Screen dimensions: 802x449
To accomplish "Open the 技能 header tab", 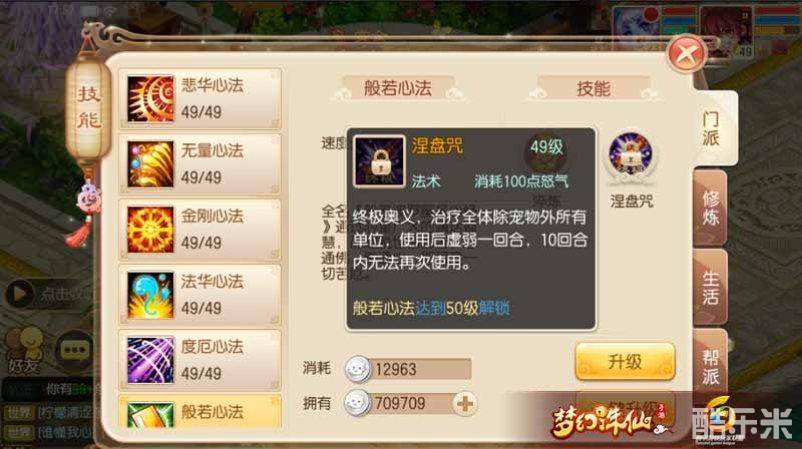I will pos(593,88).
